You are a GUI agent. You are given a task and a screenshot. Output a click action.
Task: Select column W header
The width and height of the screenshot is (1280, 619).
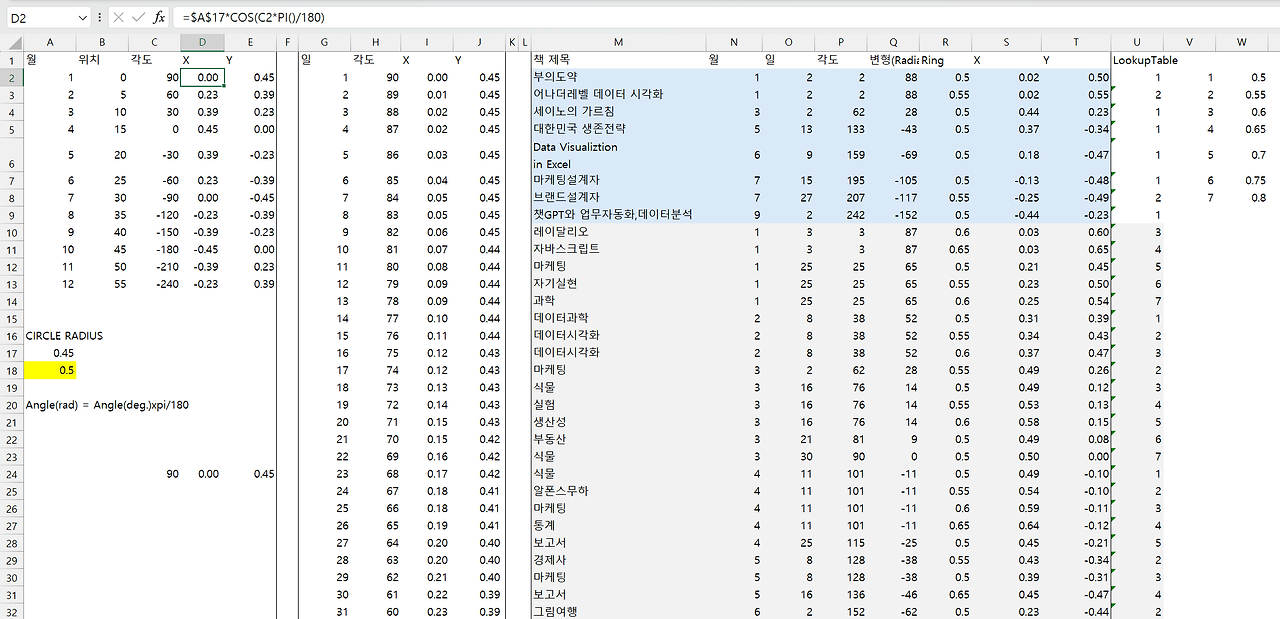point(1241,42)
